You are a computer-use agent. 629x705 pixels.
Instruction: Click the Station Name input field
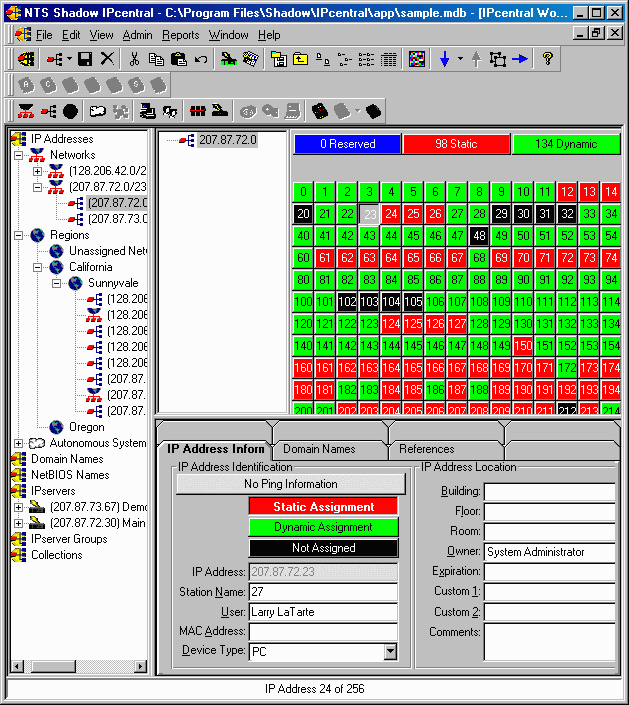coord(323,592)
